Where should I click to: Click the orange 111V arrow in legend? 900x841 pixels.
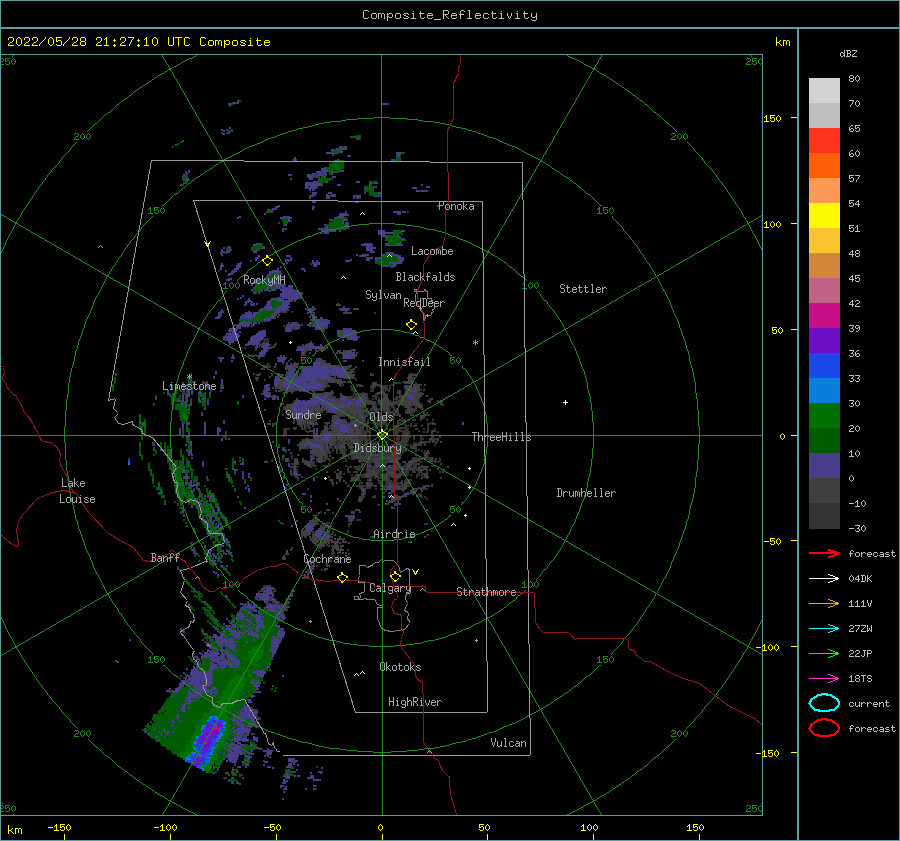point(824,603)
